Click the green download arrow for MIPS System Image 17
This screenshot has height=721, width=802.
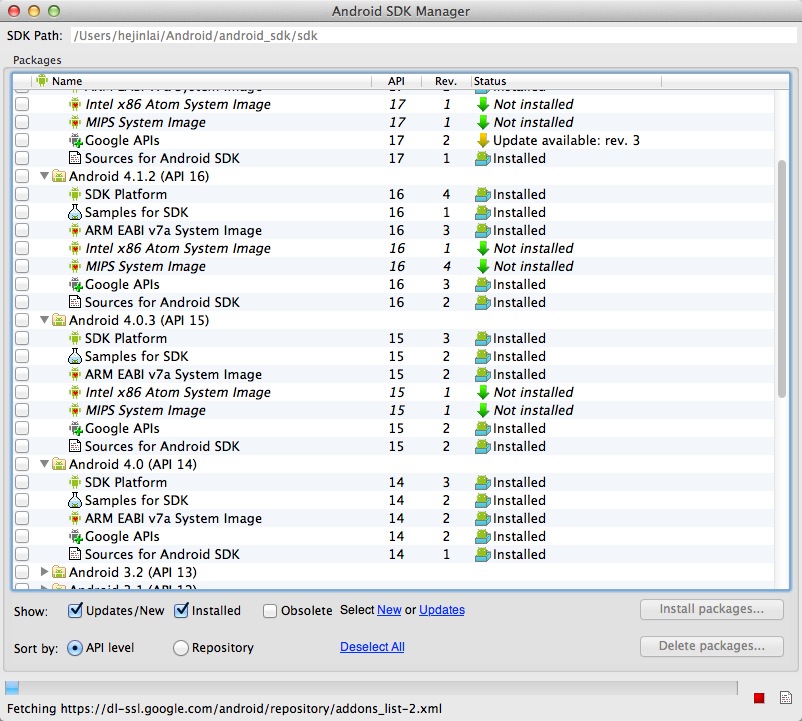click(x=482, y=122)
